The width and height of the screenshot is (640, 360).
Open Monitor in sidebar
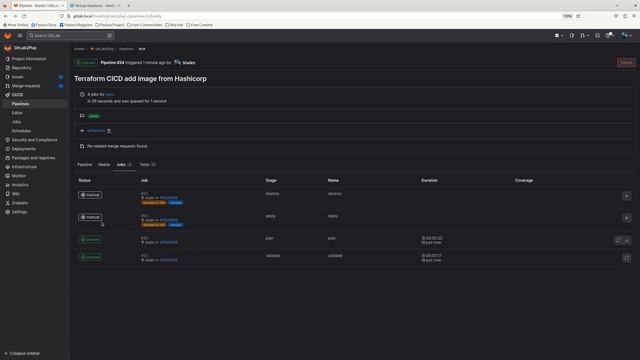click(x=18, y=176)
